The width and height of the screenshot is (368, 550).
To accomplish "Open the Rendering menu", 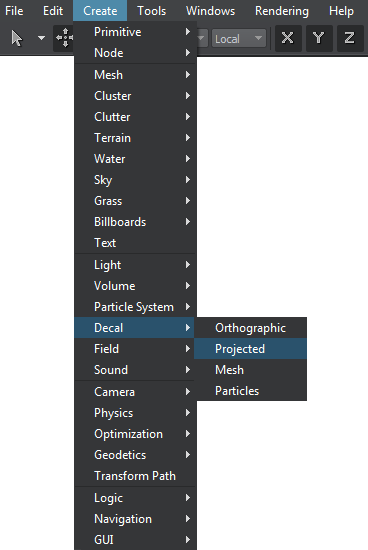I will pyautogui.click(x=282, y=11).
